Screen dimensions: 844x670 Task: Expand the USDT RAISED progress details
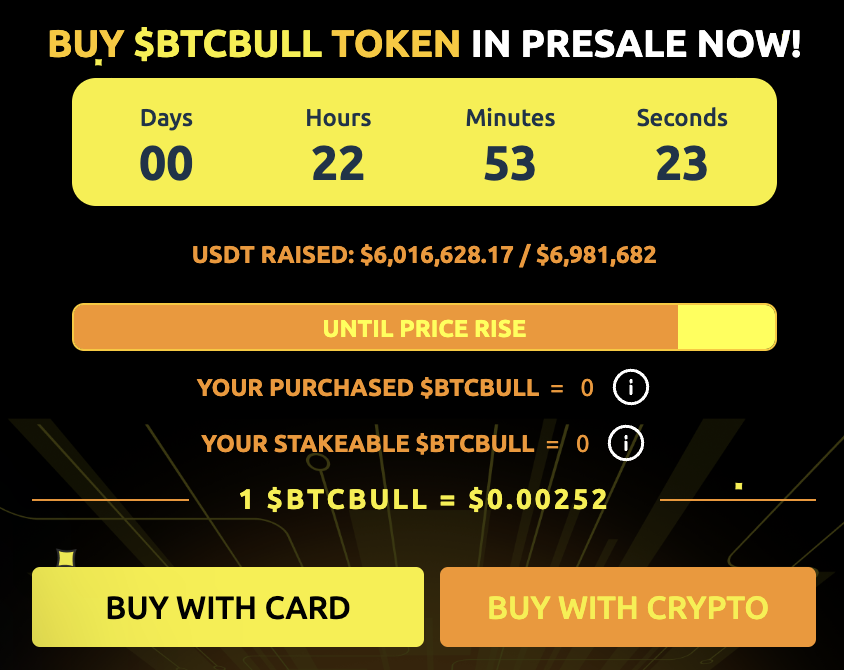pyautogui.click(x=422, y=255)
